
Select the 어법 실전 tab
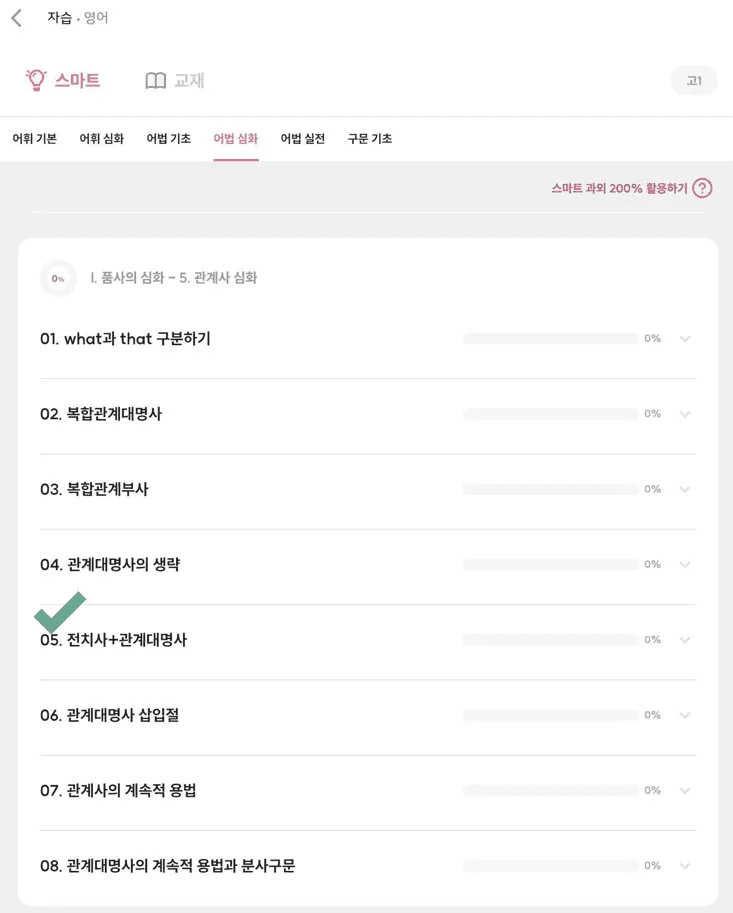(x=302, y=139)
